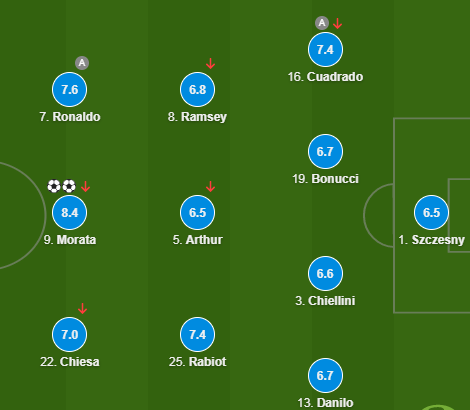Click the substitution arrow beside Morata's goal icons
The width and height of the screenshot is (470, 410).
pos(86,186)
